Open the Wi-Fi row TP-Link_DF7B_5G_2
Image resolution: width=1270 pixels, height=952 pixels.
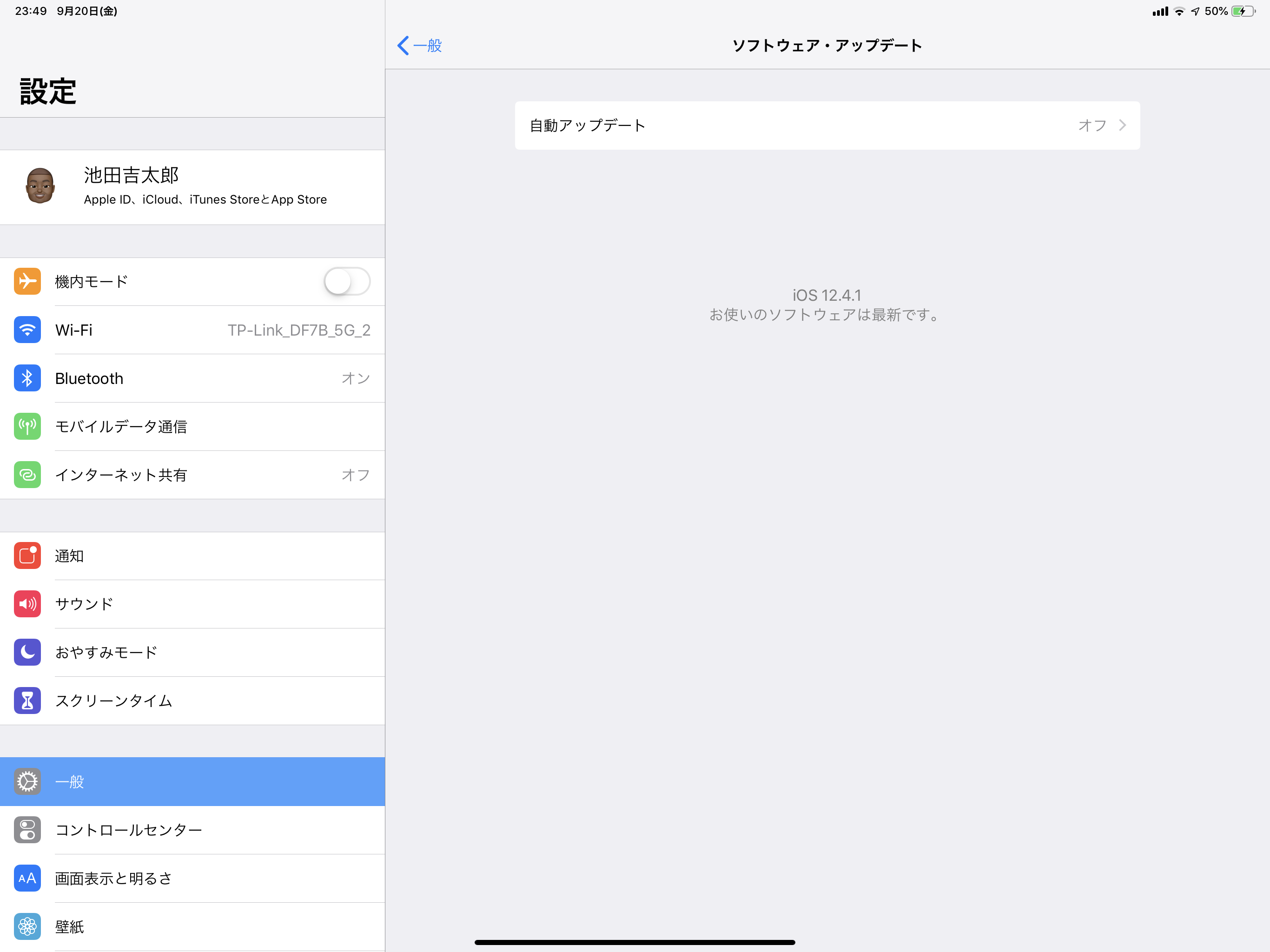[x=192, y=330]
